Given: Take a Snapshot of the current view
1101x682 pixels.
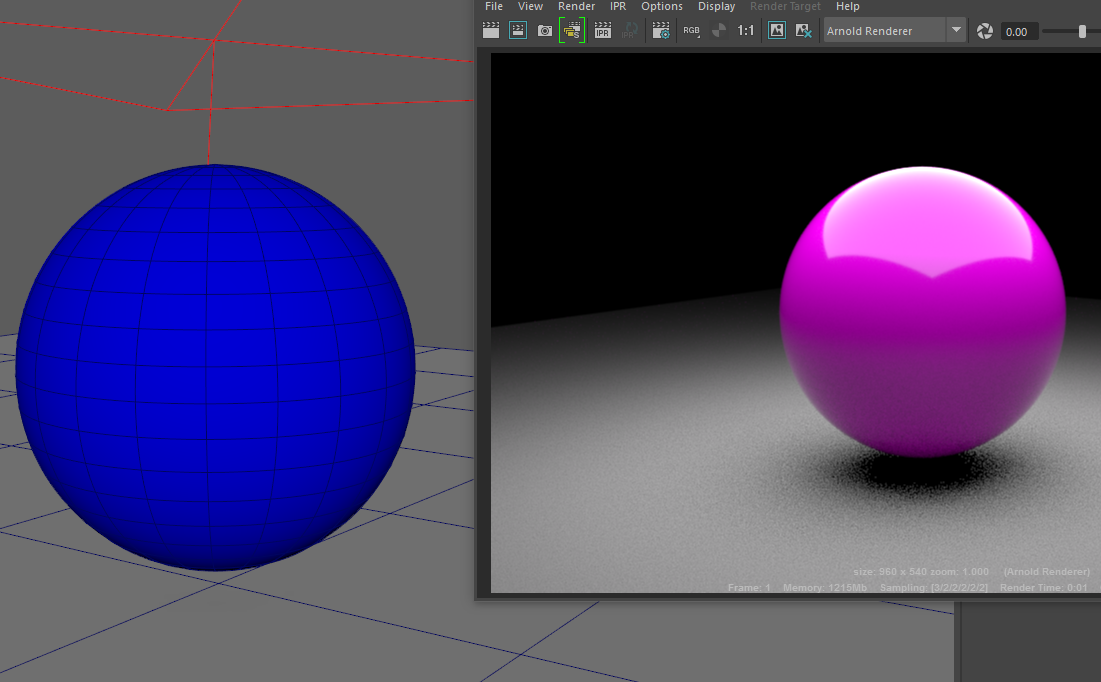Looking at the screenshot, I should click(544, 30).
